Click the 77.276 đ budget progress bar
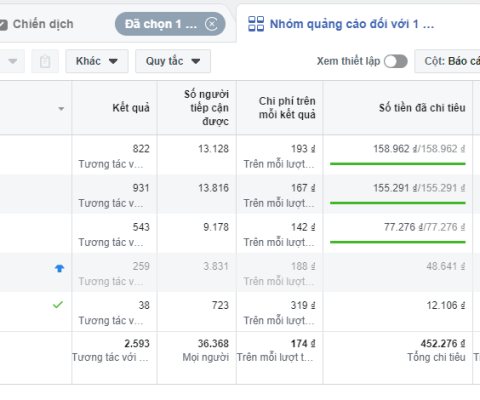Viewport: 480px width, 400px height. (398, 242)
